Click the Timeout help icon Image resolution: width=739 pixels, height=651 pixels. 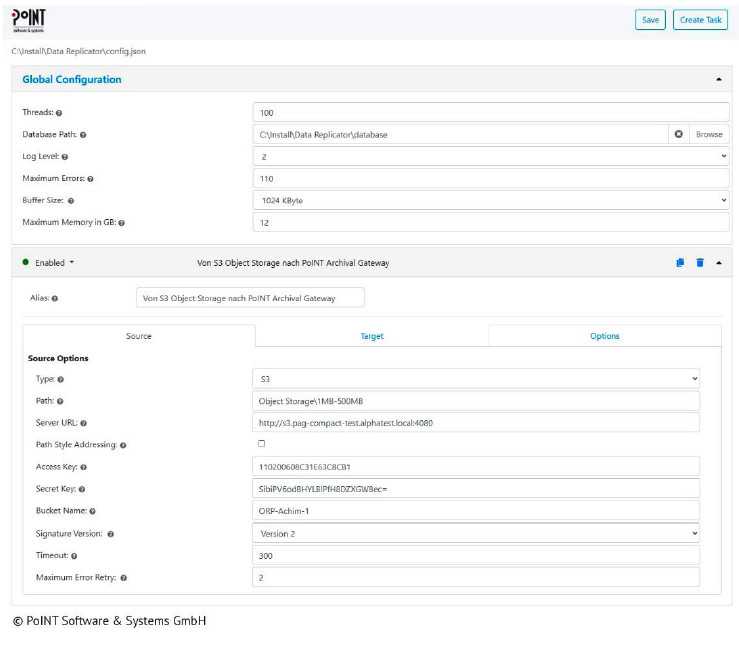[x=74, y=556]
